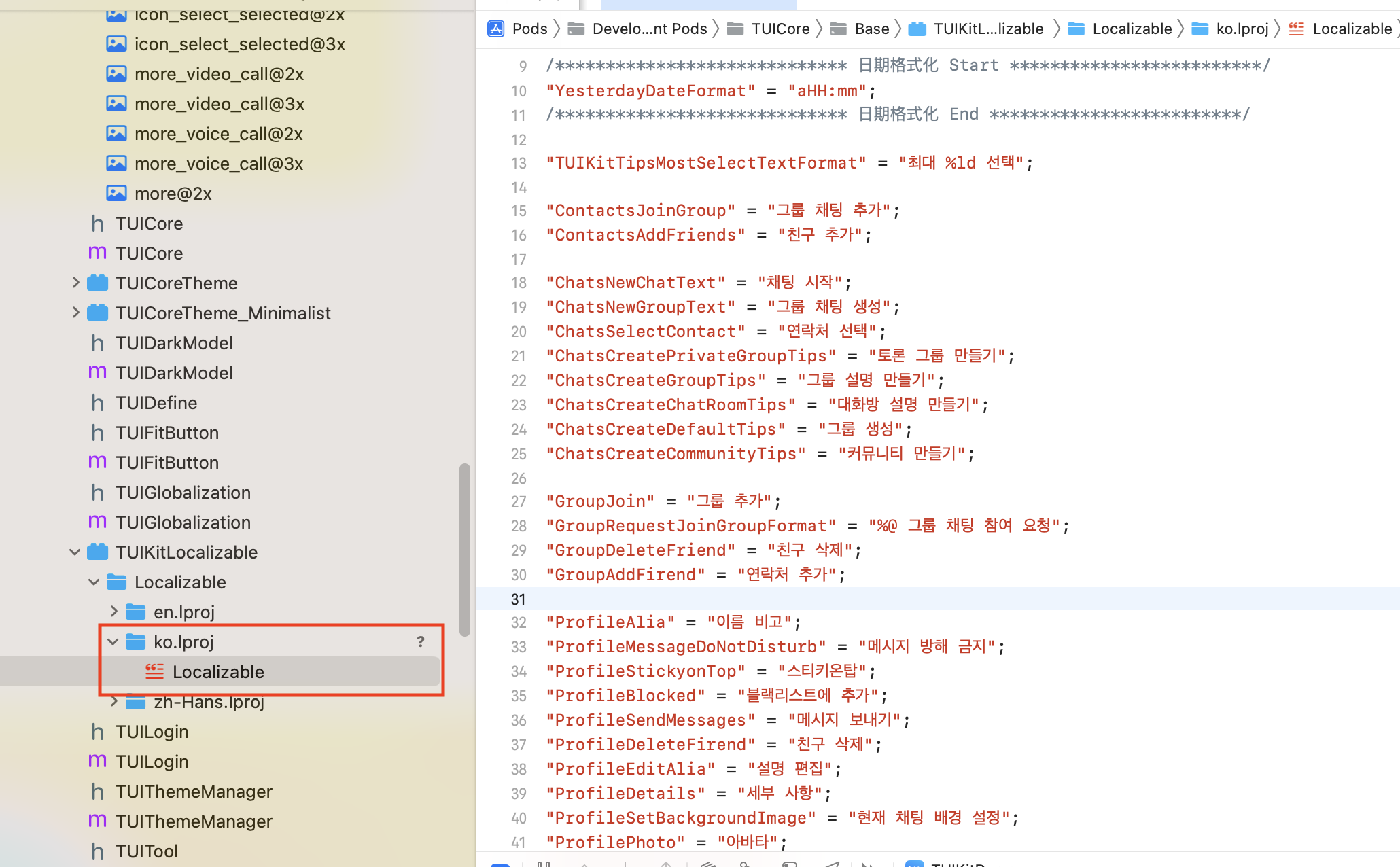
Task: Click the question mark status badge on ko.lproj
Action: pyautogui.click(x=421, y=641)
